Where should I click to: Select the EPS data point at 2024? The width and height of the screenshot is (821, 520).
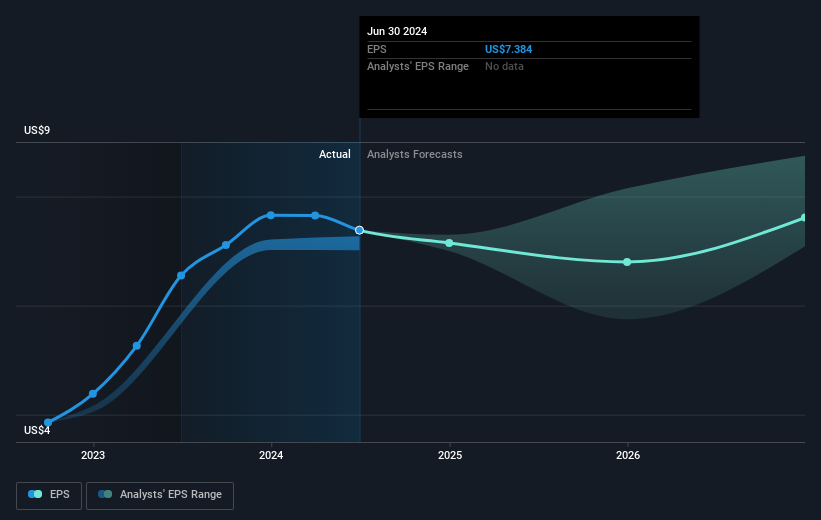click(x=271, y=215)
